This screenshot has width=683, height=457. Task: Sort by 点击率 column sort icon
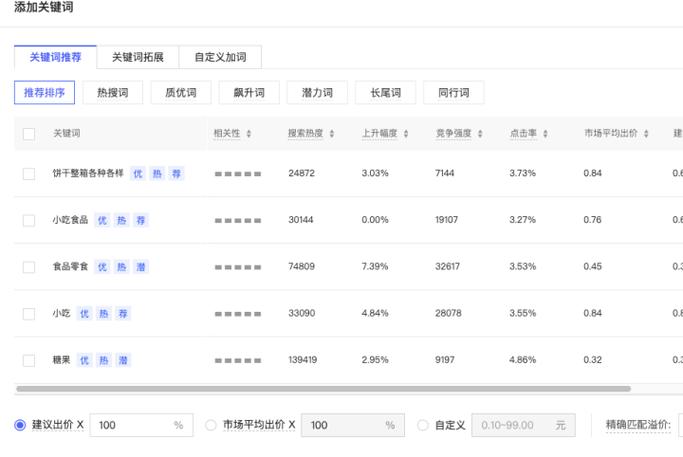tap(546, 134)
